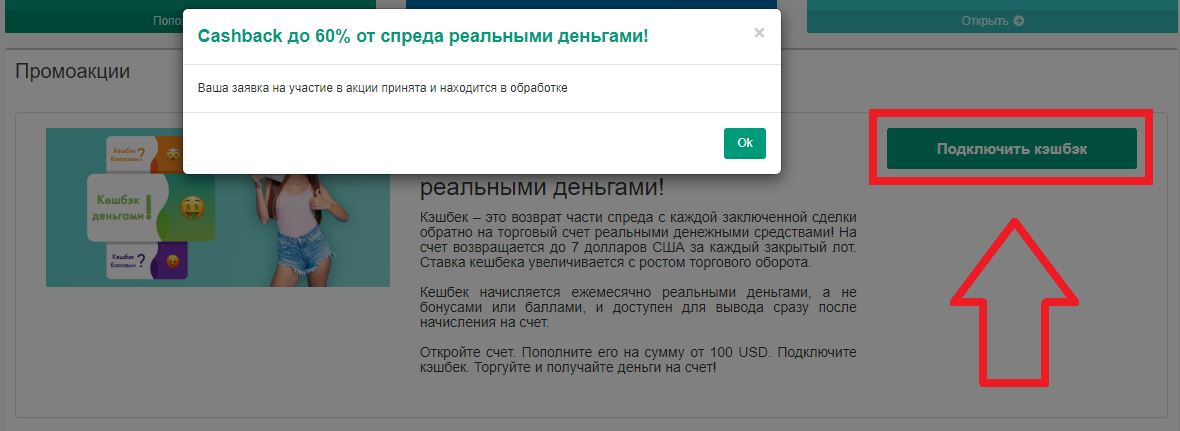Click the Подключить кэшбэк button
The image size is (1180, 431).
[1011, 149]
